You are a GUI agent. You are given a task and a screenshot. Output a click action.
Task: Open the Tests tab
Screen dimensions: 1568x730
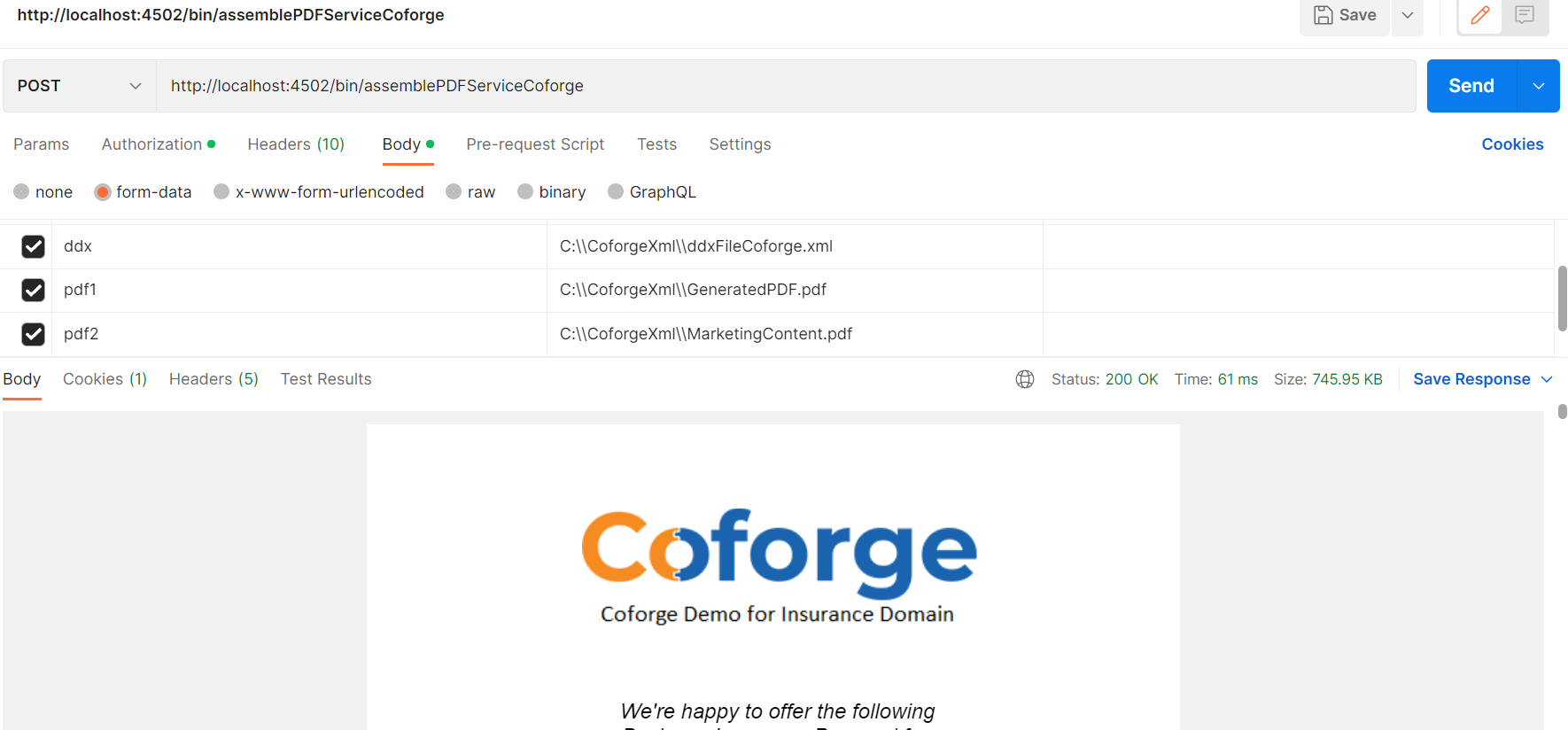pyautogui.click(x=657, y=144)
